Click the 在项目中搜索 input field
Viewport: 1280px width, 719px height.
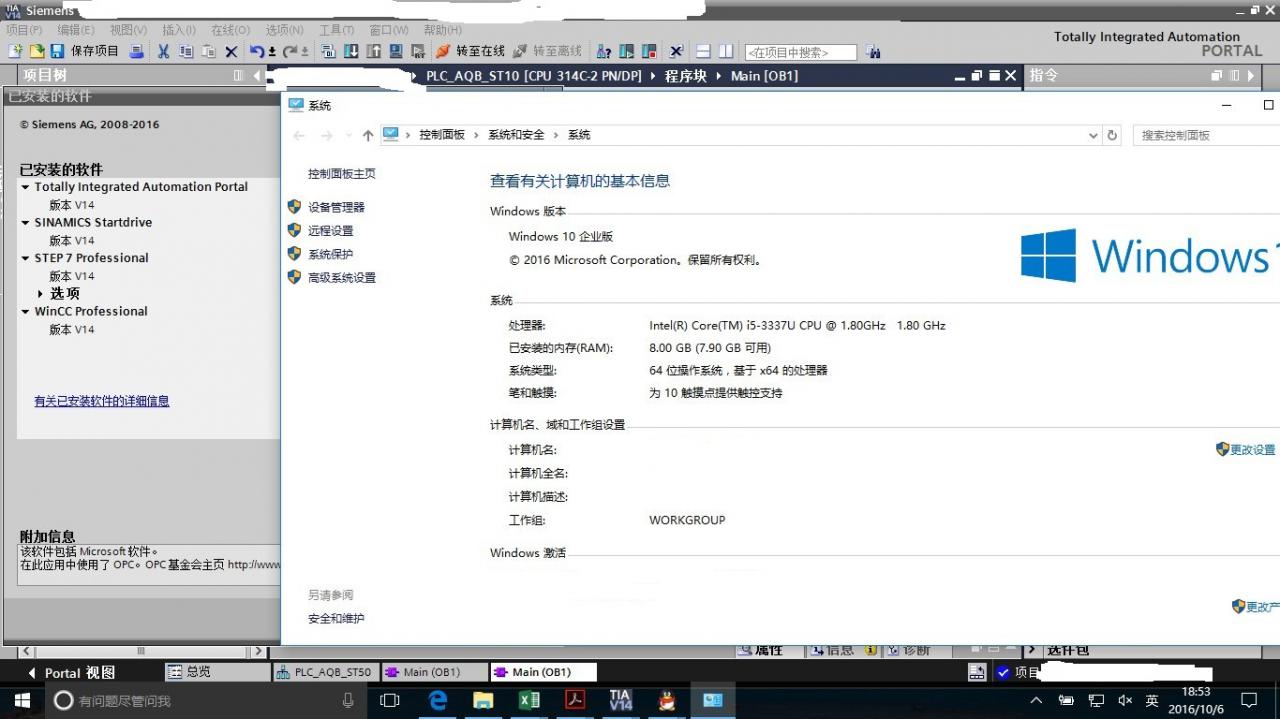801,52
